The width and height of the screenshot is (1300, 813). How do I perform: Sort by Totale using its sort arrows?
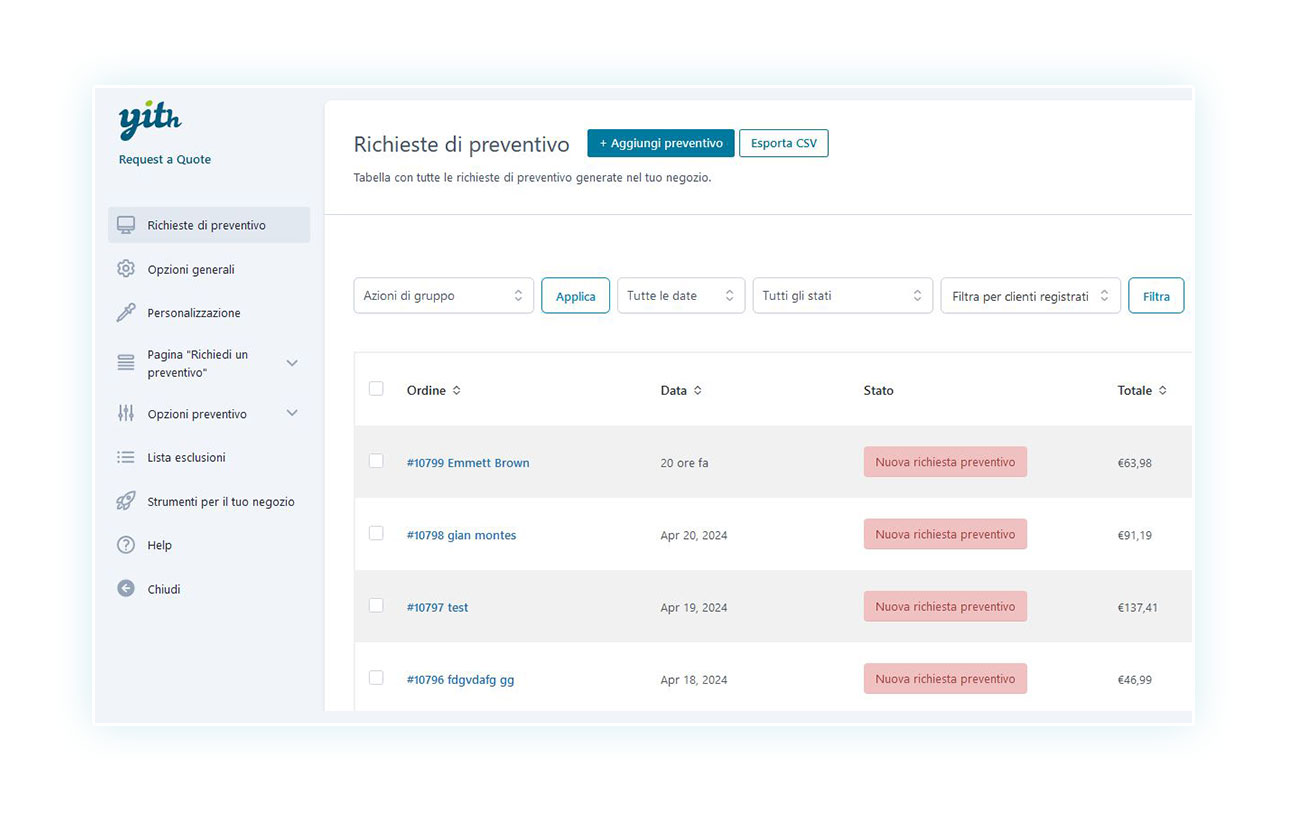tap(1163, 391)
